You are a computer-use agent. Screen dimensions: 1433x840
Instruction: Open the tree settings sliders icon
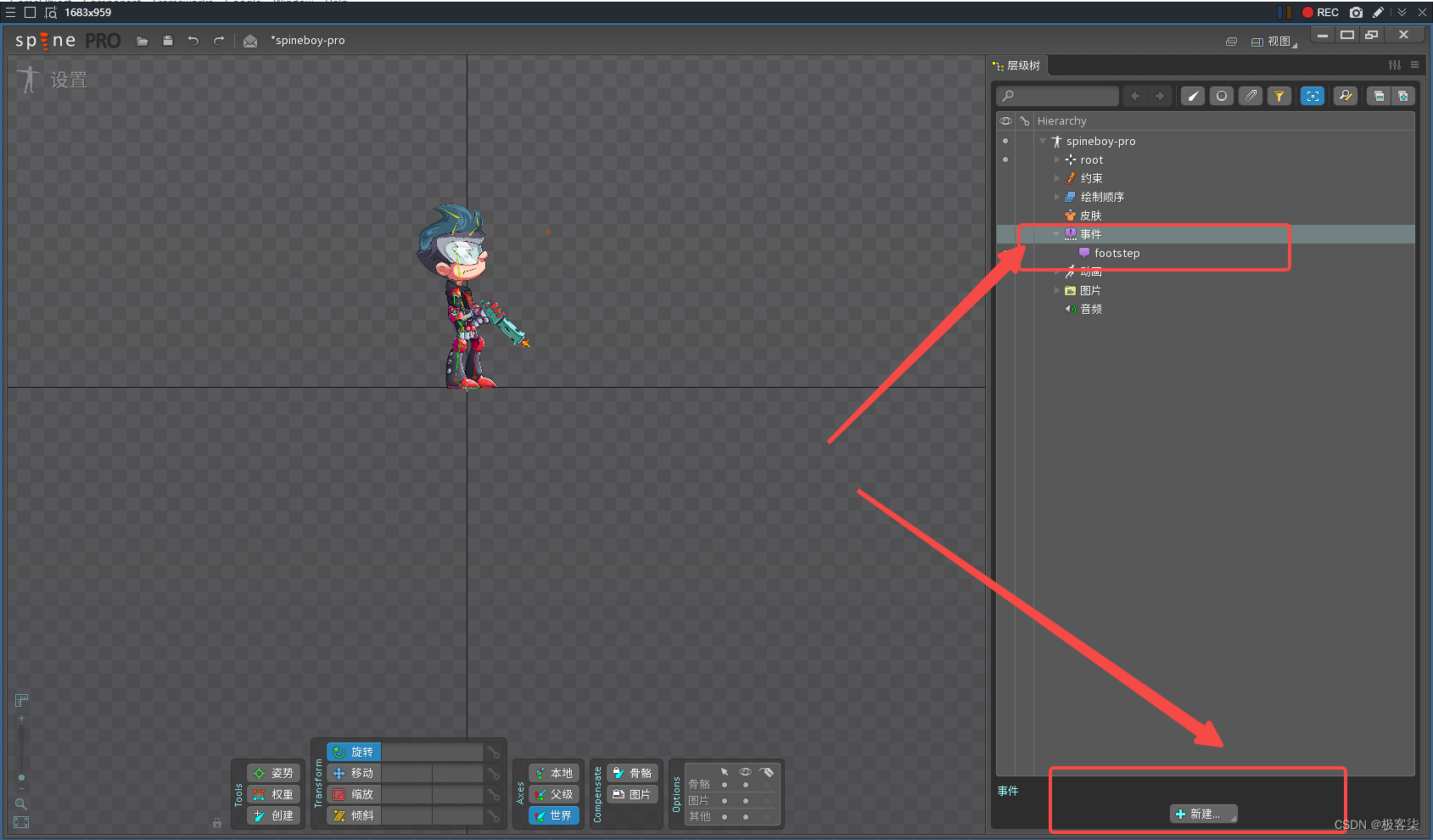1395,65
